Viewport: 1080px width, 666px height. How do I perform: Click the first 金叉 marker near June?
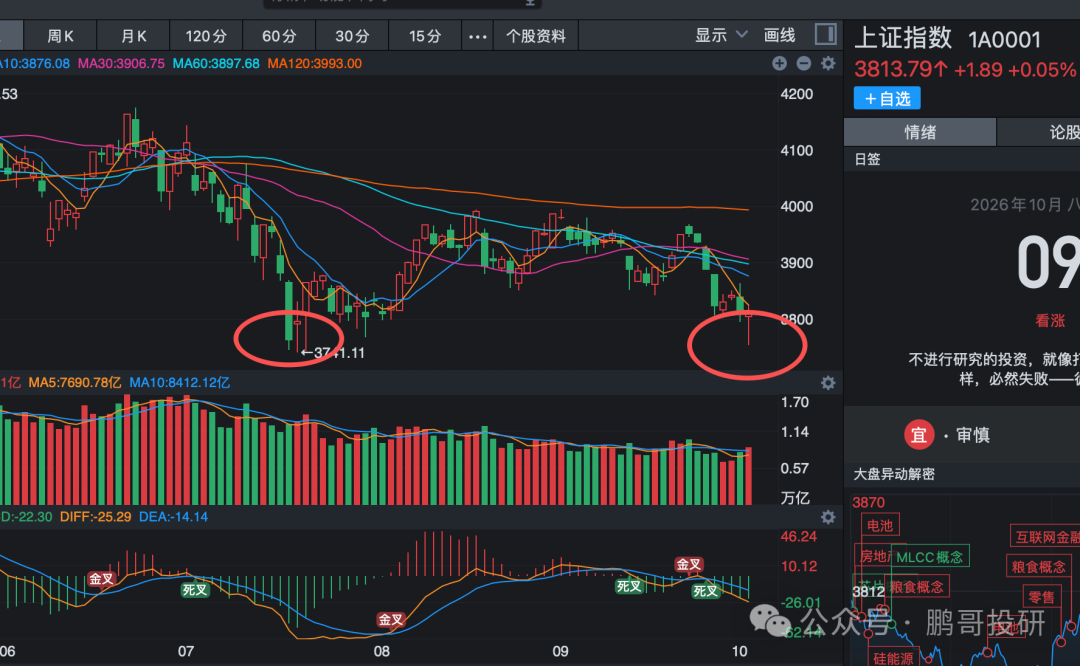101,579
